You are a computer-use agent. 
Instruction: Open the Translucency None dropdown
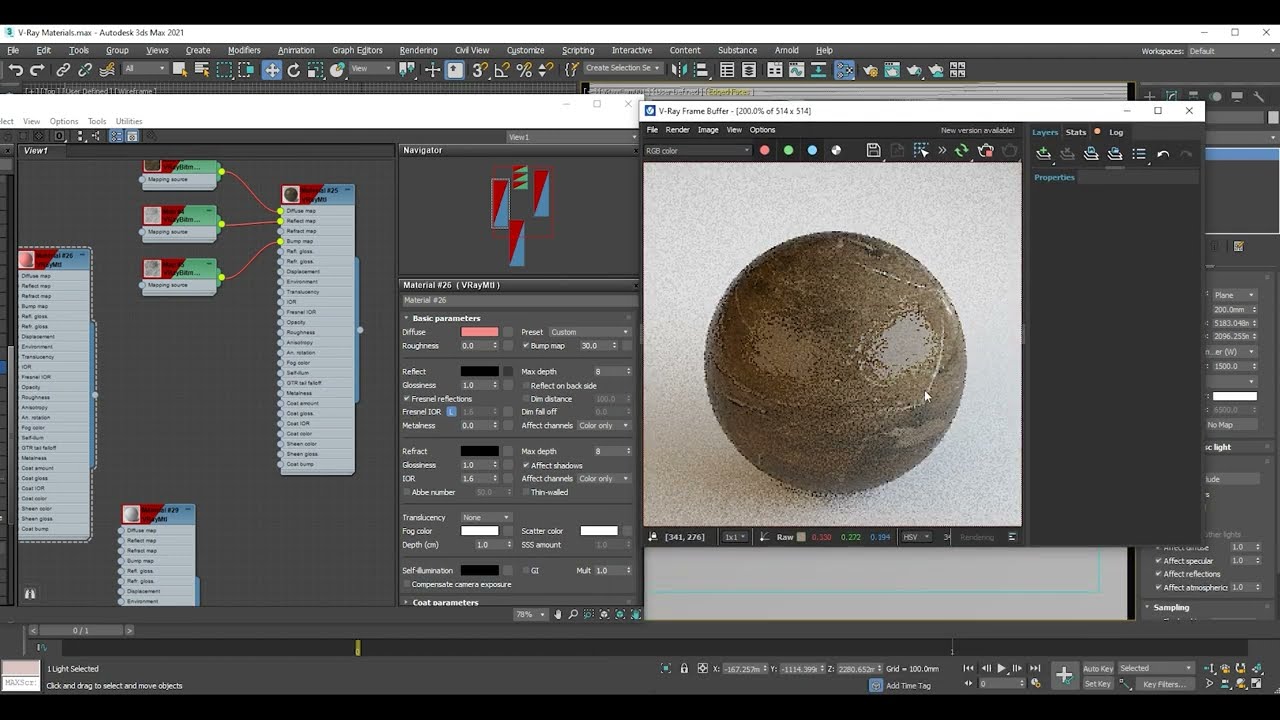pos(487,517)
